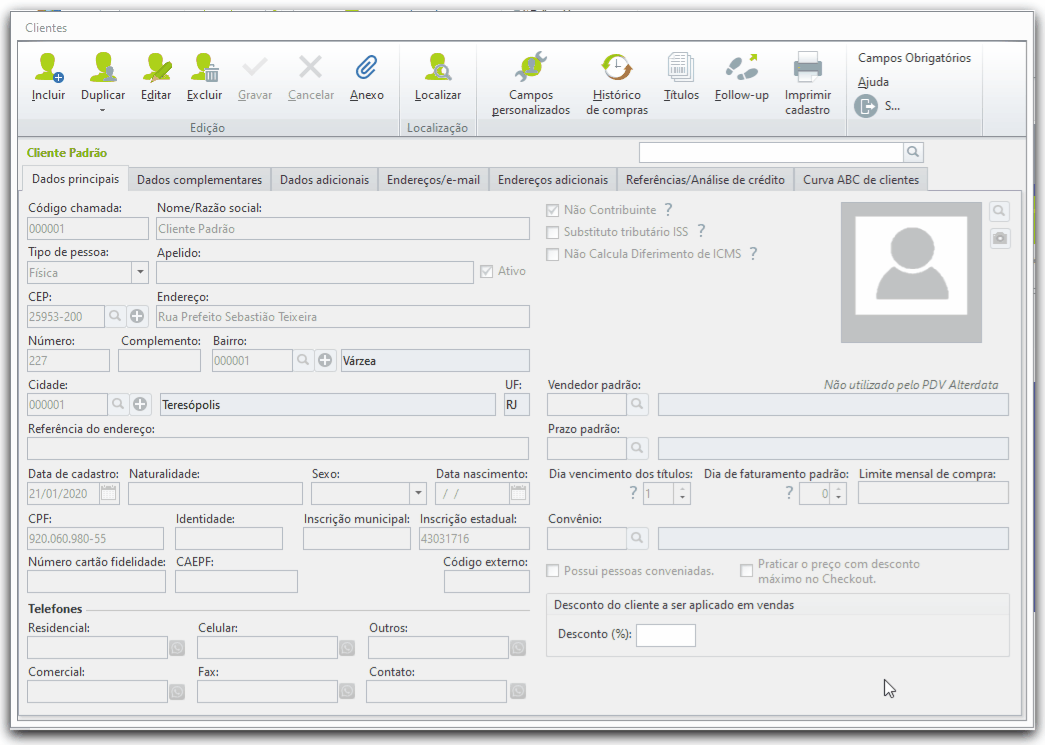
Task: Click the Desconto (%) input field
Action: pos(666,635)
